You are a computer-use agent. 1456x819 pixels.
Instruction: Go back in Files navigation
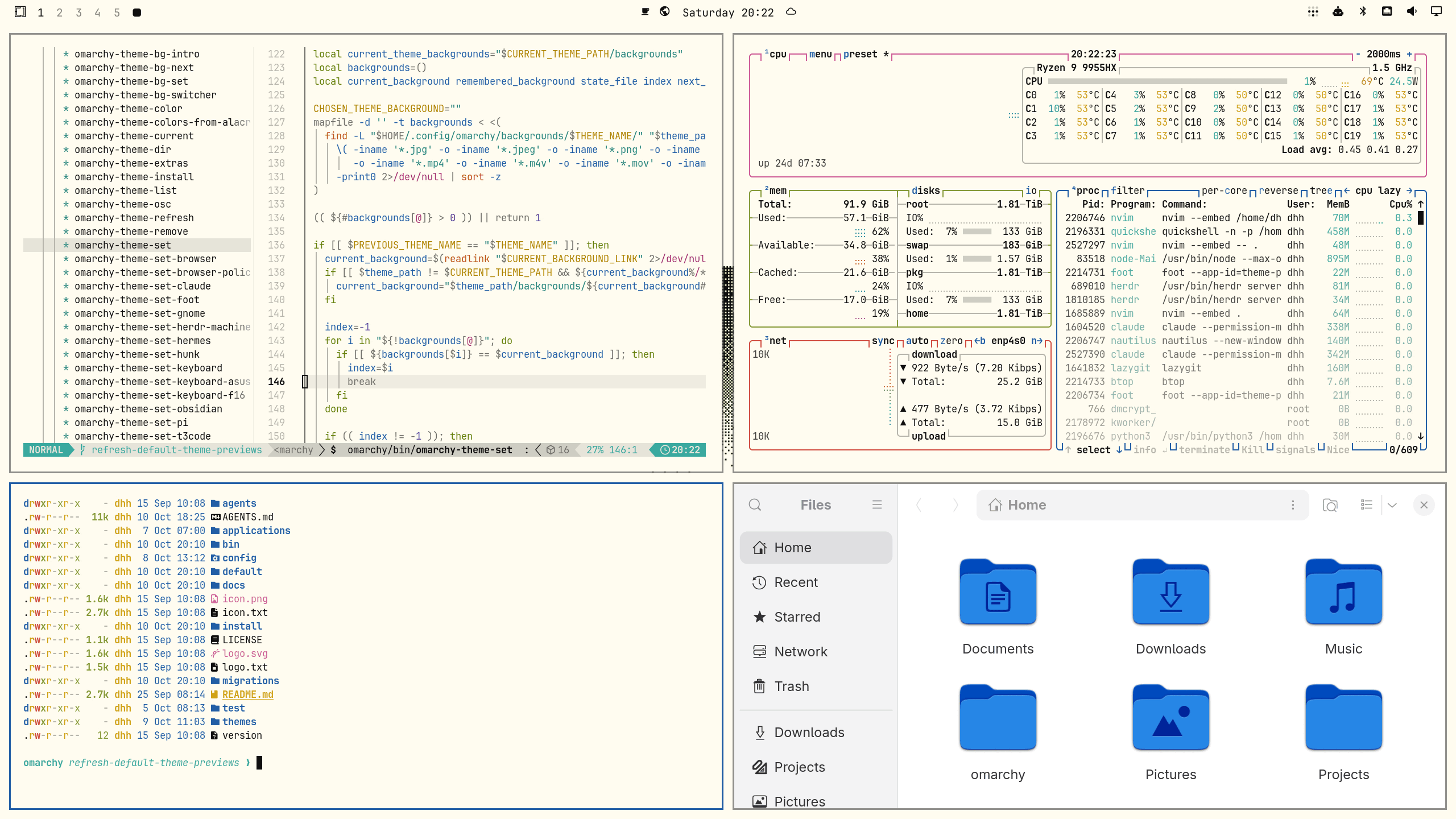919,505
